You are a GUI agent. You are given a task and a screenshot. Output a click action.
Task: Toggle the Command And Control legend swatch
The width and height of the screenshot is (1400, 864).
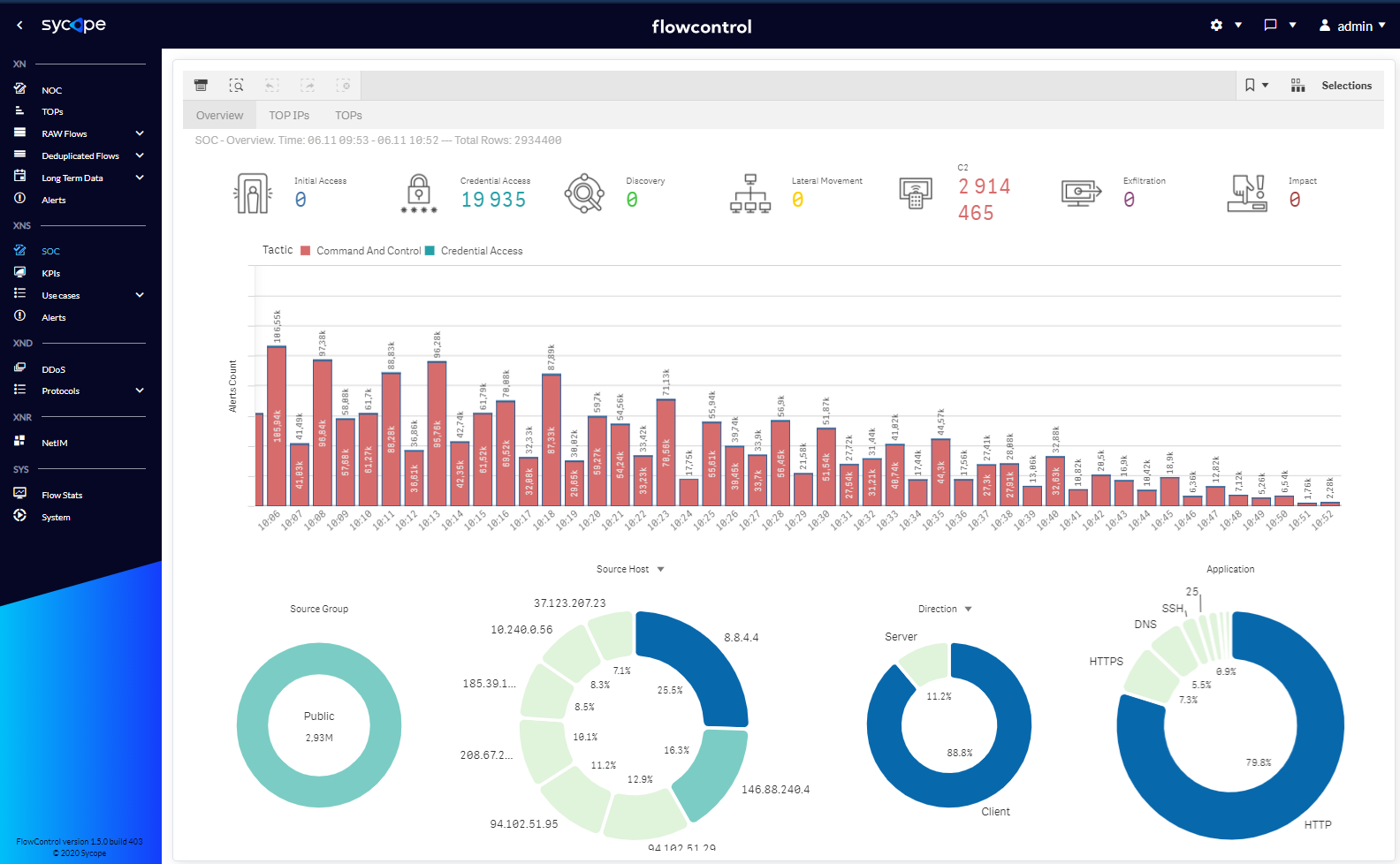pos(306,251)
